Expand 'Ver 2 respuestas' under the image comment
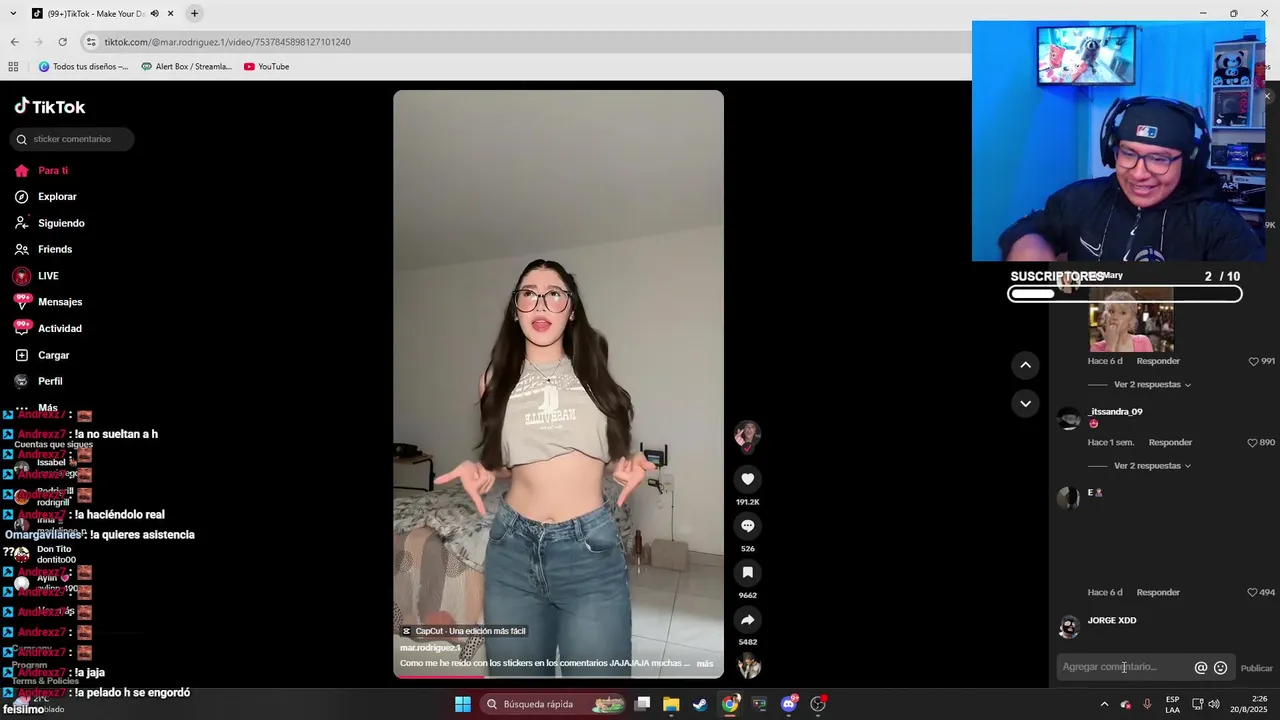The image size is (1280, 720). click(1152, 384)
